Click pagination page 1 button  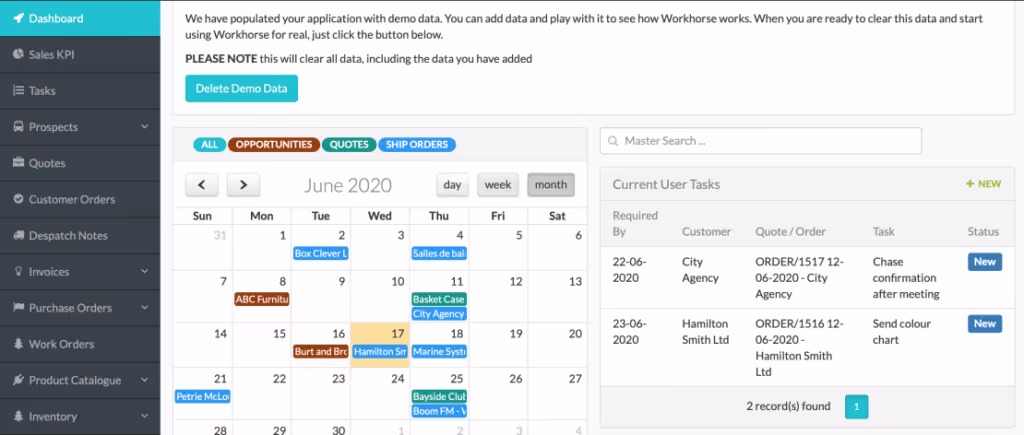click(x=857, y=407)
